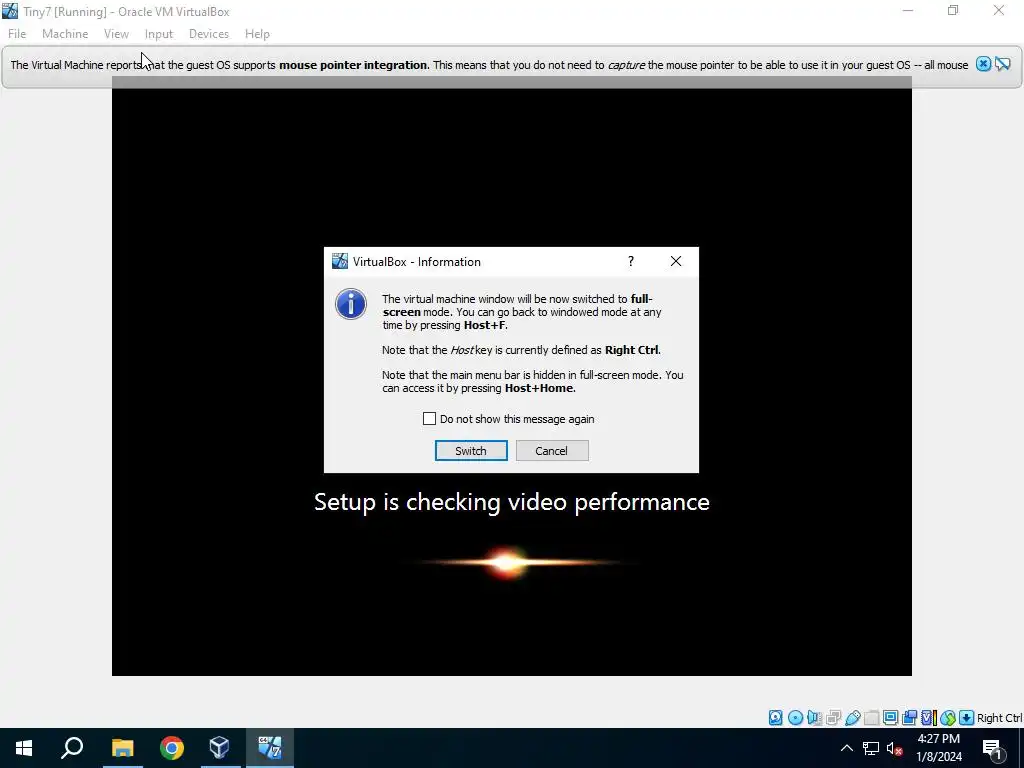Click the CPU virtualization features indicator icon
This screenshot has height=768, width=1024.
tap(929, 718)
